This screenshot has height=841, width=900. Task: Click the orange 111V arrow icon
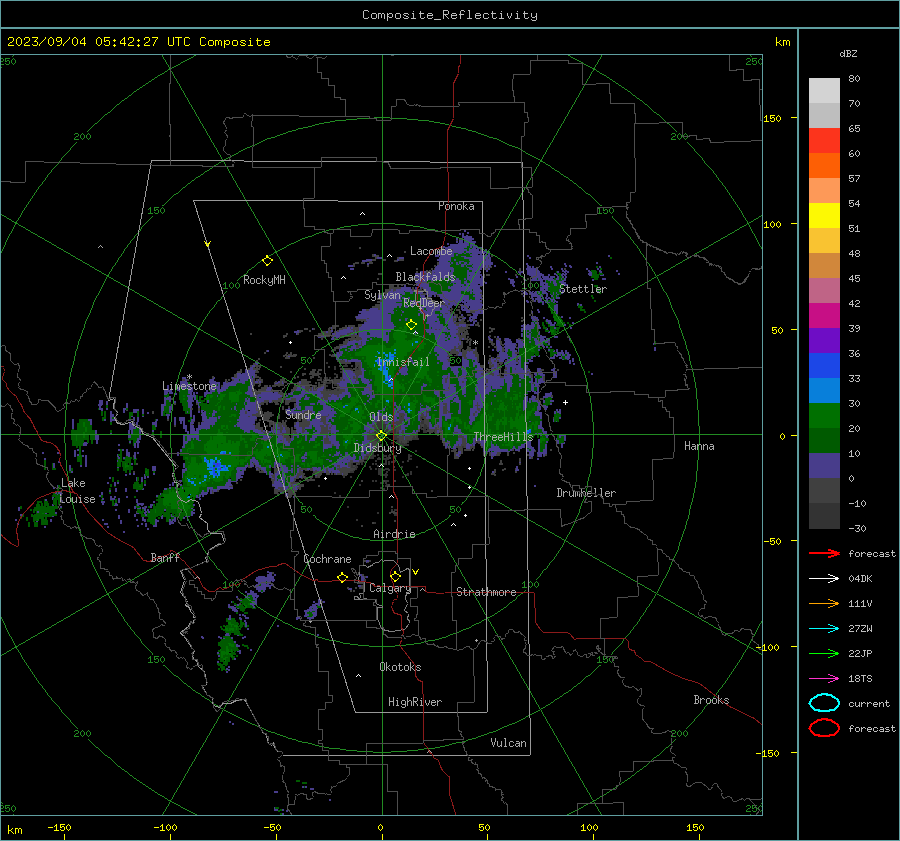[824, 603]
